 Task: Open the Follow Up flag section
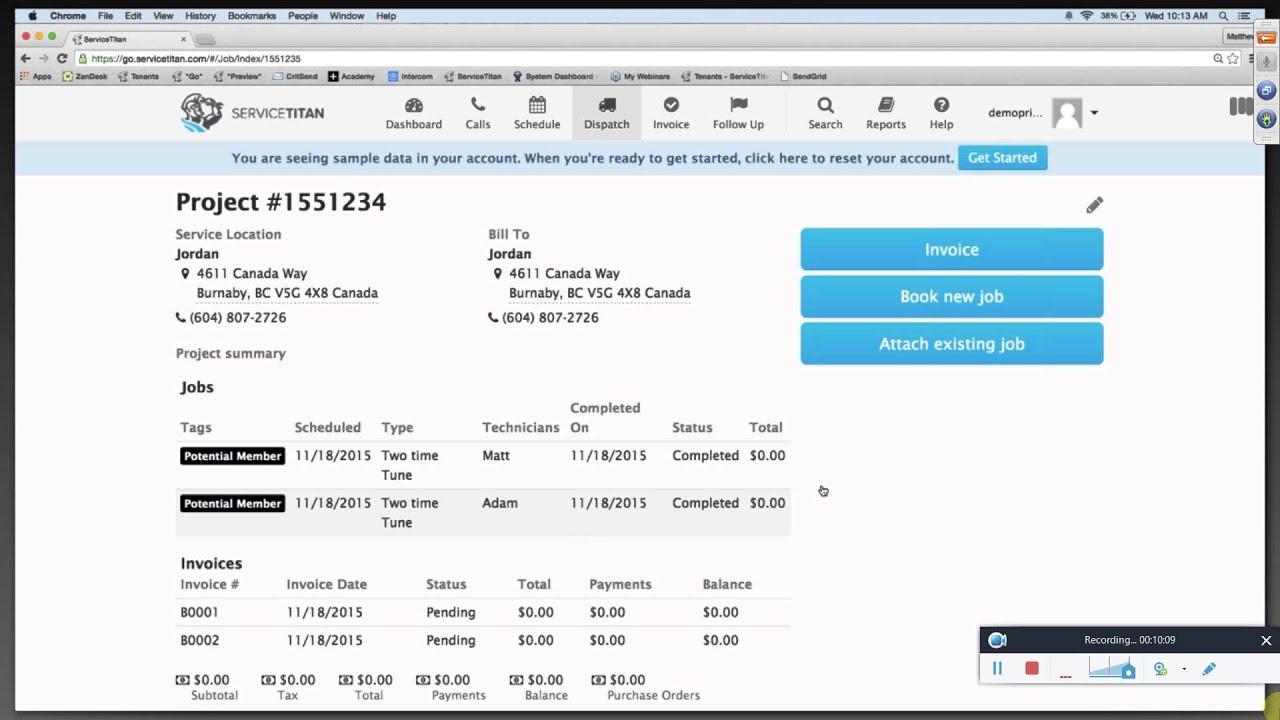738,113
